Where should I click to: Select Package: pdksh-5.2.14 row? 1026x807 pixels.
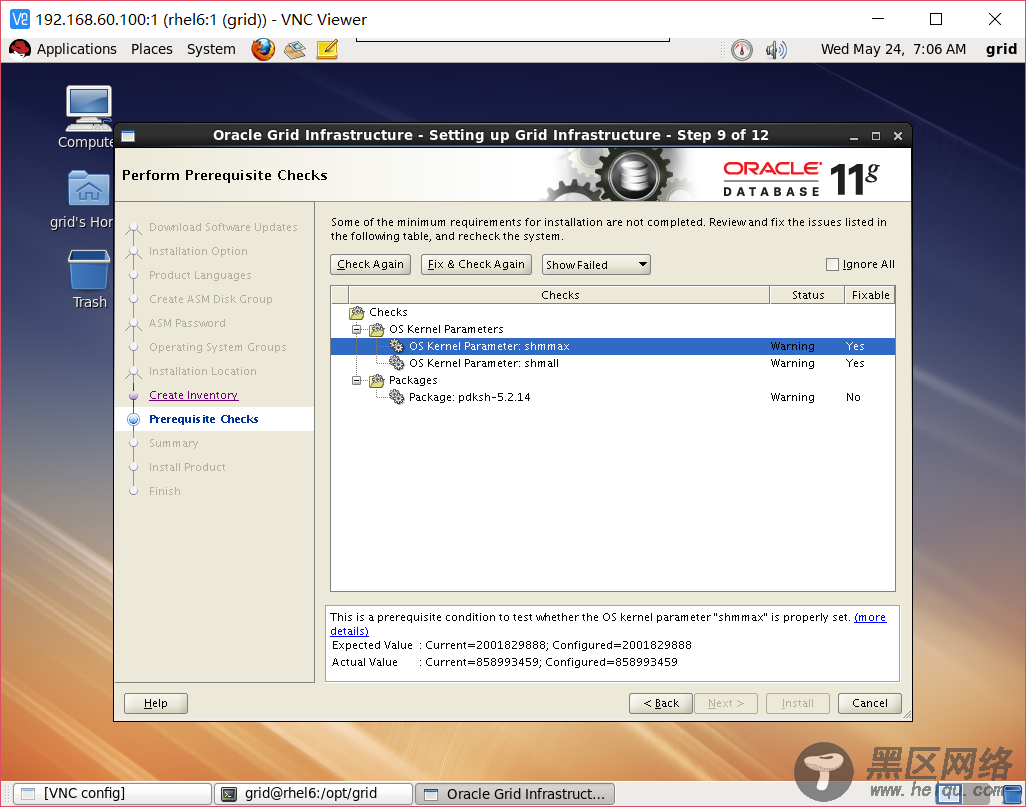tap(612, 397)
